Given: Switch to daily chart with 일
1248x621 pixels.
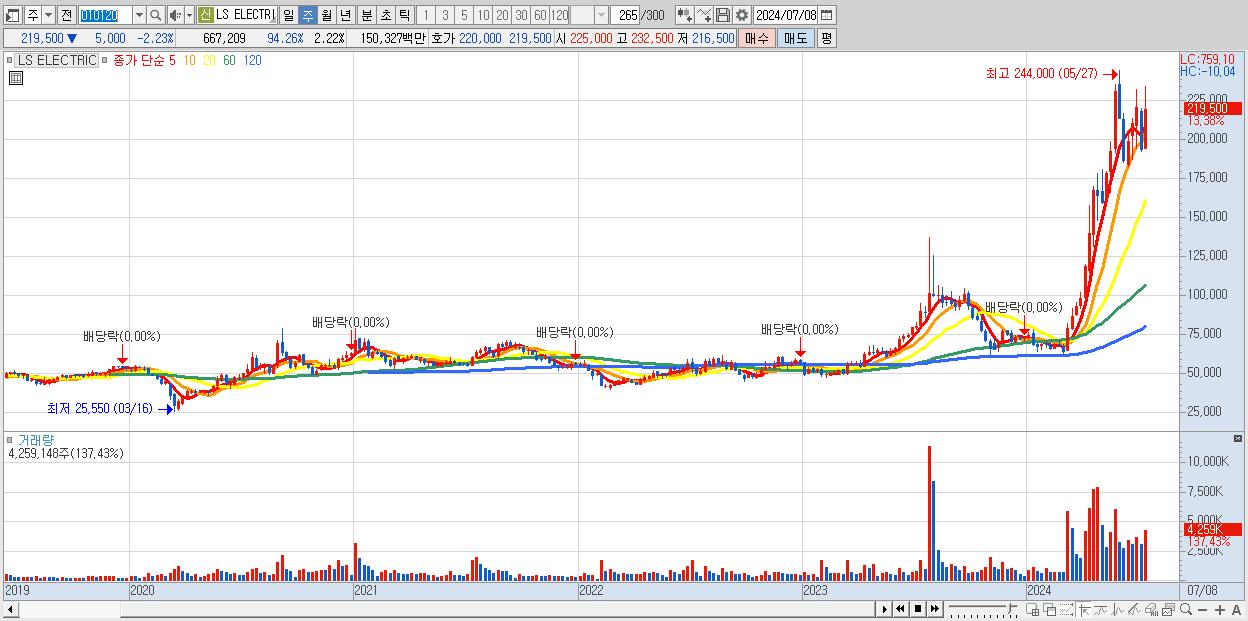Looking at the screenshot, I should (x=288, y=15).
